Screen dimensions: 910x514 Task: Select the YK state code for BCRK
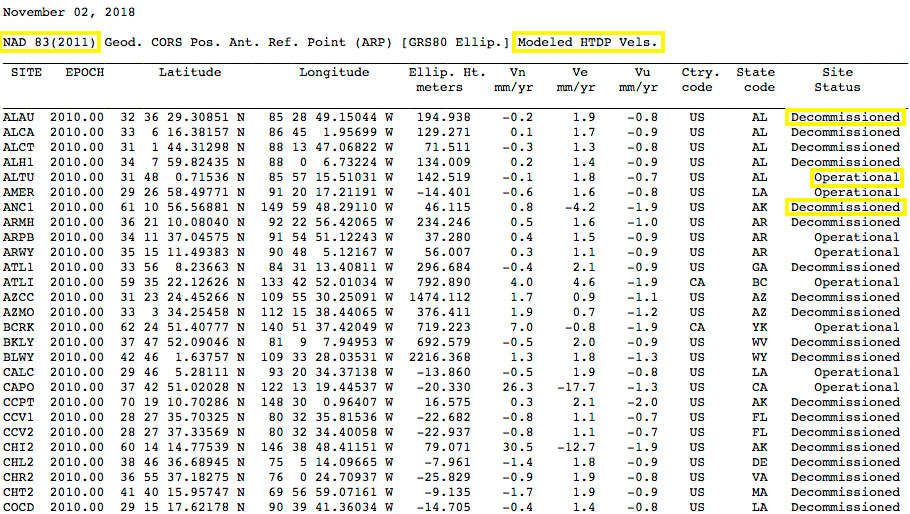tap(759, 327)
